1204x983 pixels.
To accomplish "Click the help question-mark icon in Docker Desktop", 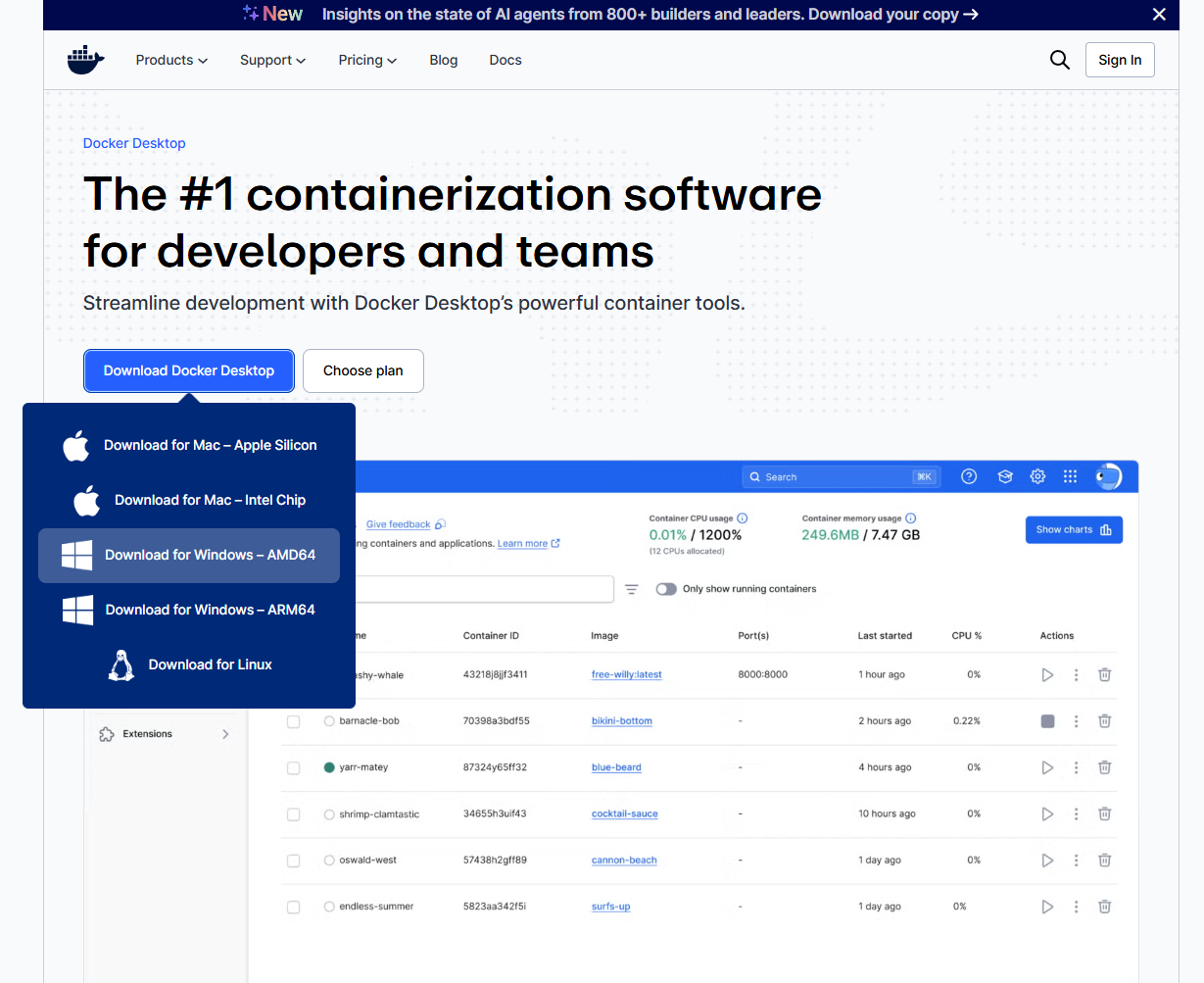I will (x=969, y=476).
